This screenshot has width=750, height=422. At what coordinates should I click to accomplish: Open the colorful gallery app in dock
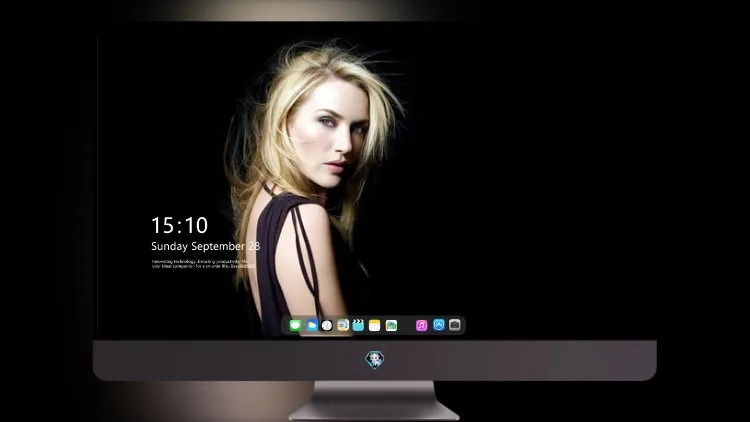tap(391, 325)
